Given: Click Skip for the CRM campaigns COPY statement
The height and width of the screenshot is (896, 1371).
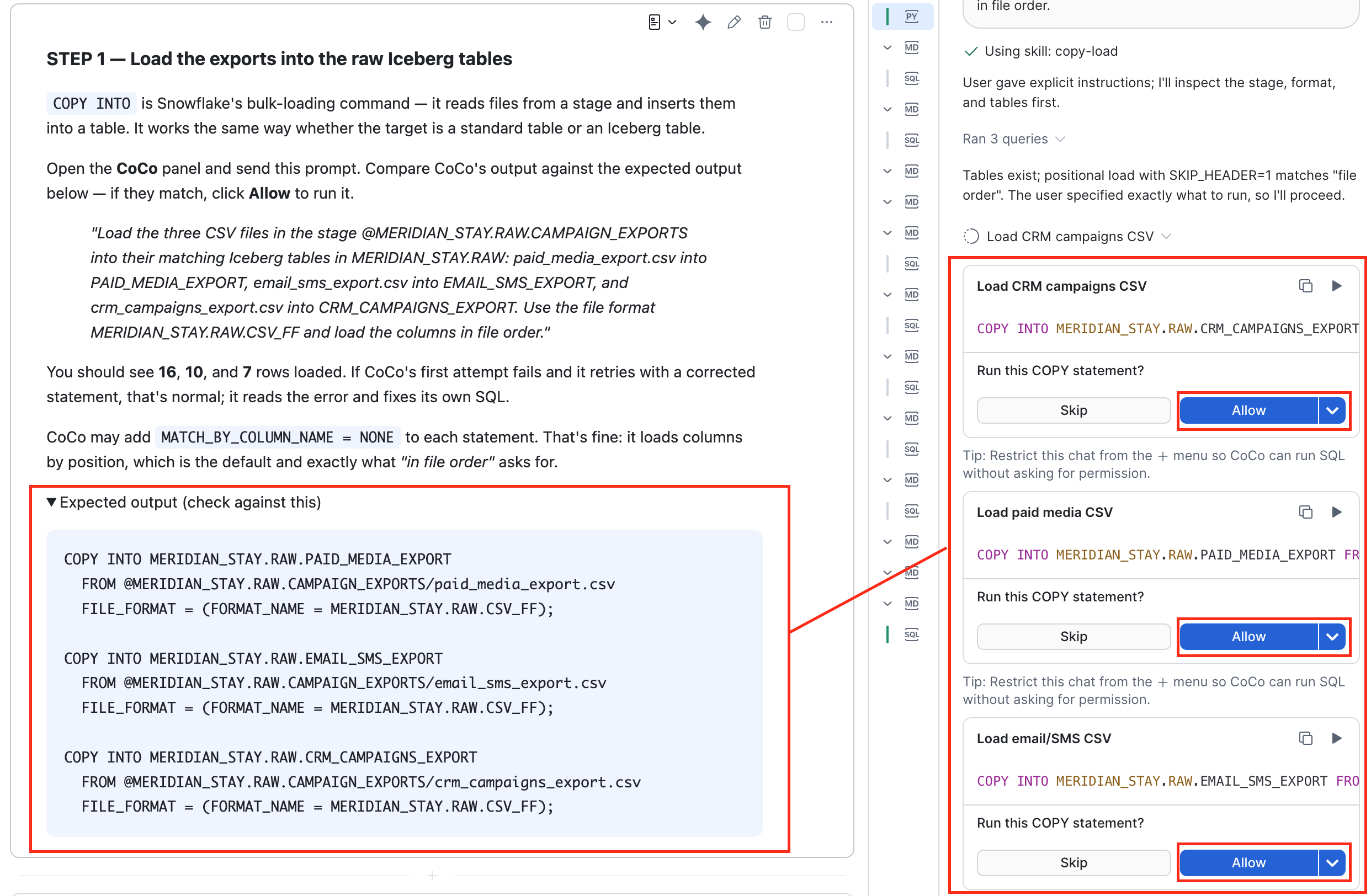Looking at the screenshot, I should click(1073, 410).
